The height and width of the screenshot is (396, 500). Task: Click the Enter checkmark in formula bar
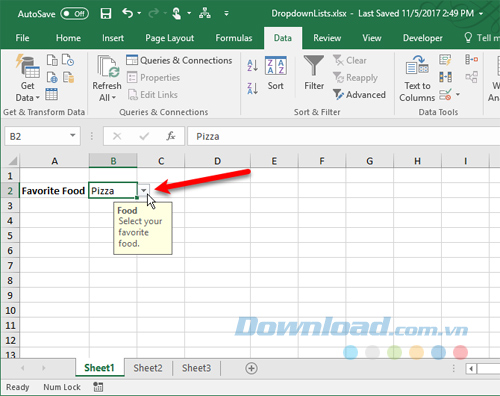pyautogui.click(x=144, y=136)
